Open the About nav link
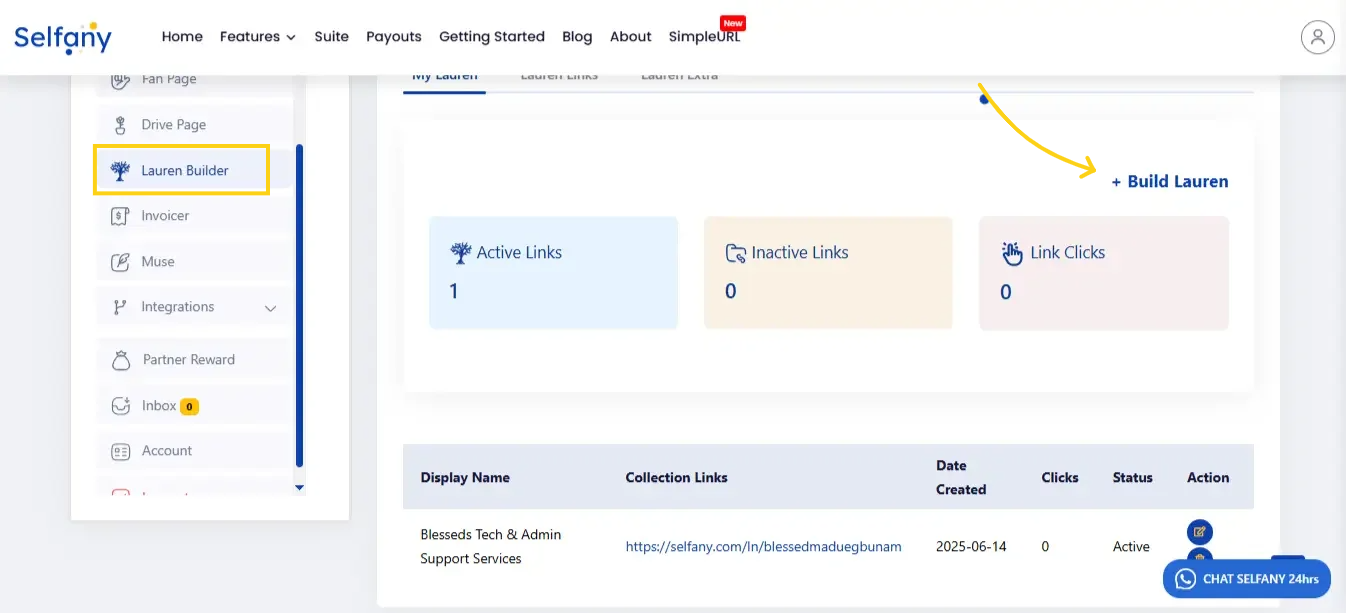1346x613 pixels. pos(631,37)
